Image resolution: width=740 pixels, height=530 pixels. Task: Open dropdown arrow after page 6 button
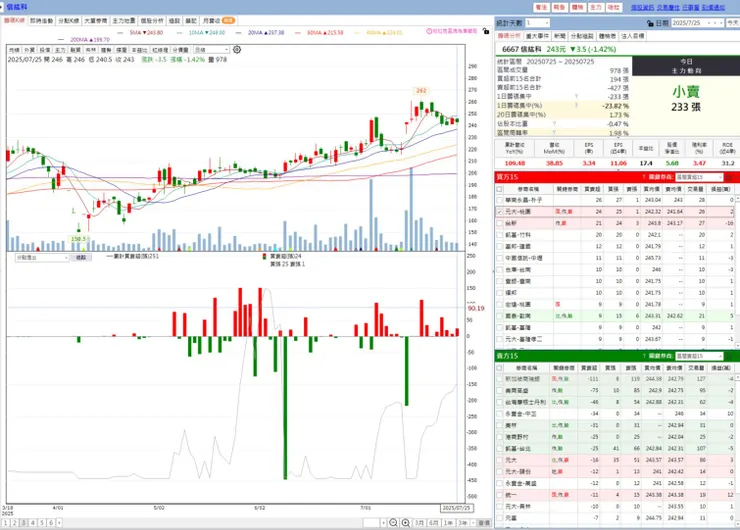click(x=59, y=522)
